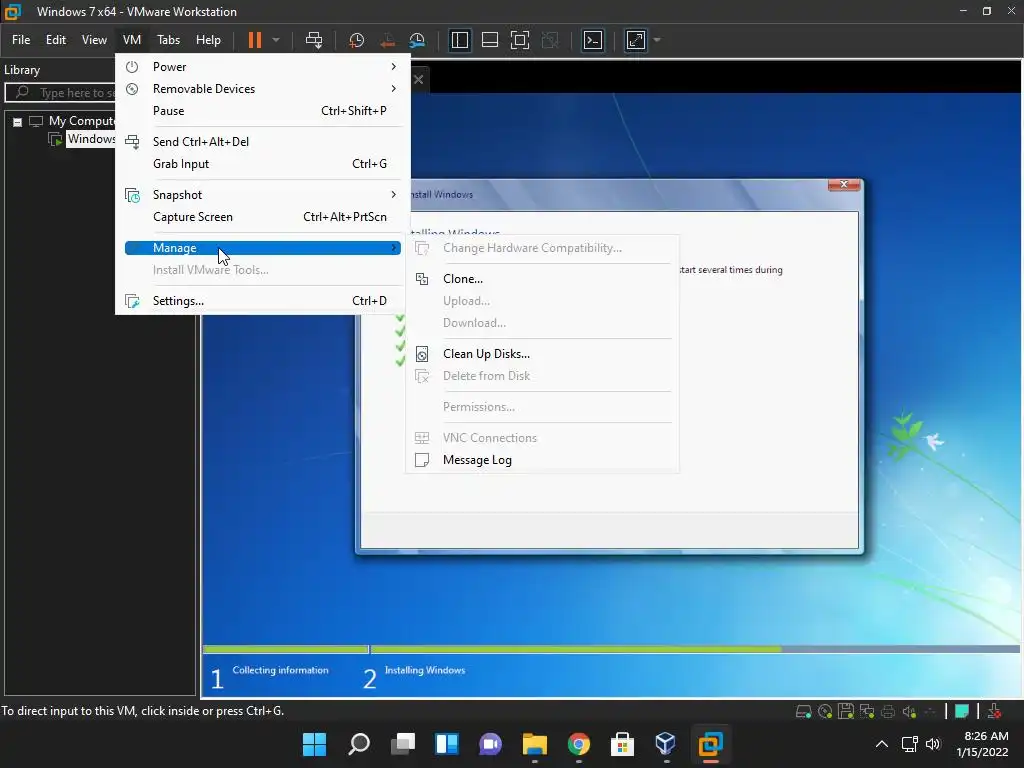The width and height of the screenshot is (1024, 768).
Task: Click the sound card status bar icon
Action: click(x=909, y=711)
